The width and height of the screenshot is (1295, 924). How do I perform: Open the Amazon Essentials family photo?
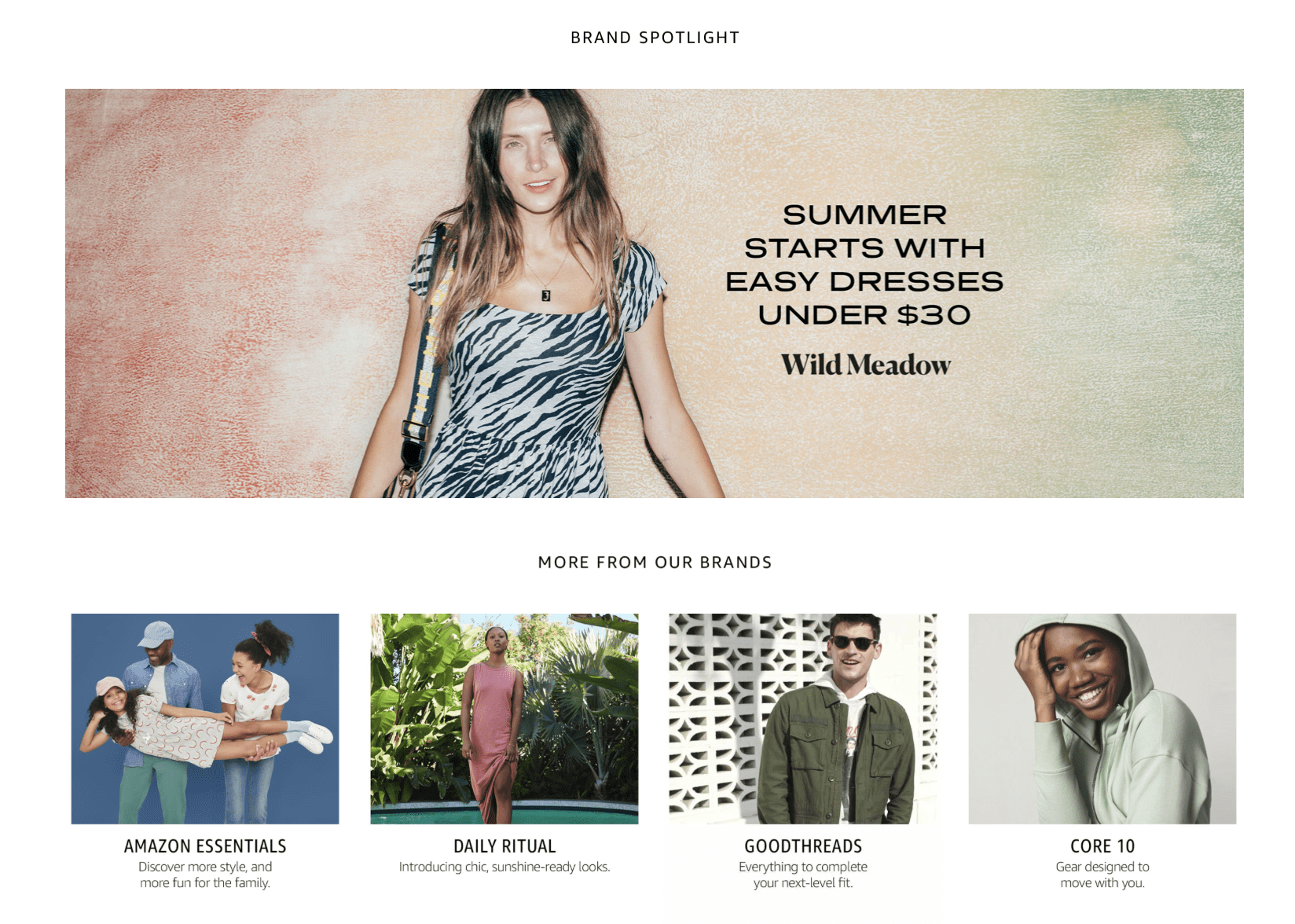(x=205, y=719)
